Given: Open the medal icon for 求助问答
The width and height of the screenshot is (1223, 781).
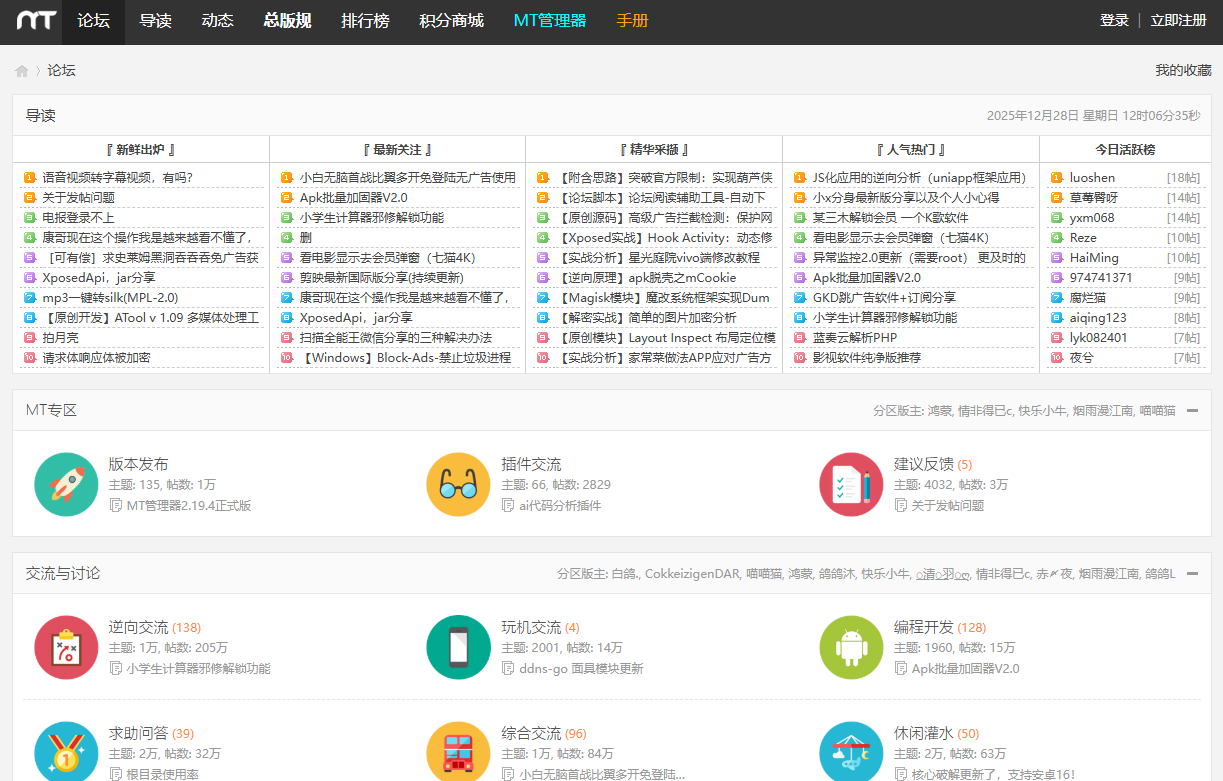Looking at the screenshot, I should pyautogui.click(x=66, y=752).
